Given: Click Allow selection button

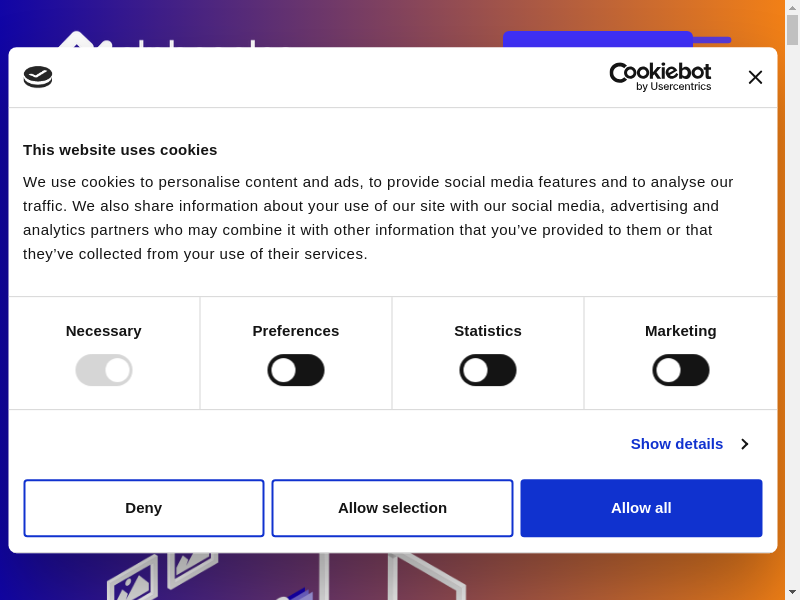Looking at the screenshot, I should [392, 508].
